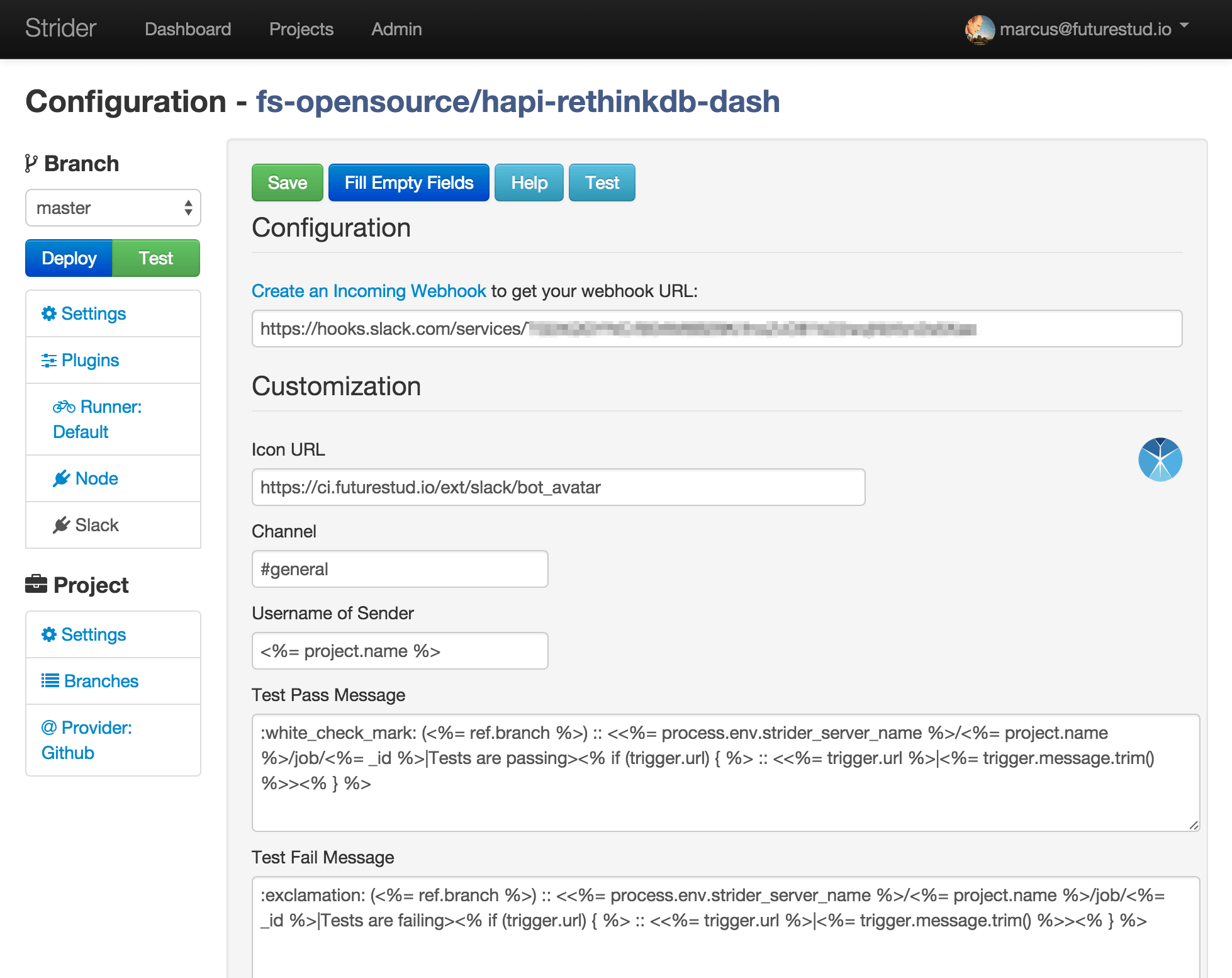Screen dimensions: 1232x978
Task: Open branch Settings tab
Action: pos(113,313)
